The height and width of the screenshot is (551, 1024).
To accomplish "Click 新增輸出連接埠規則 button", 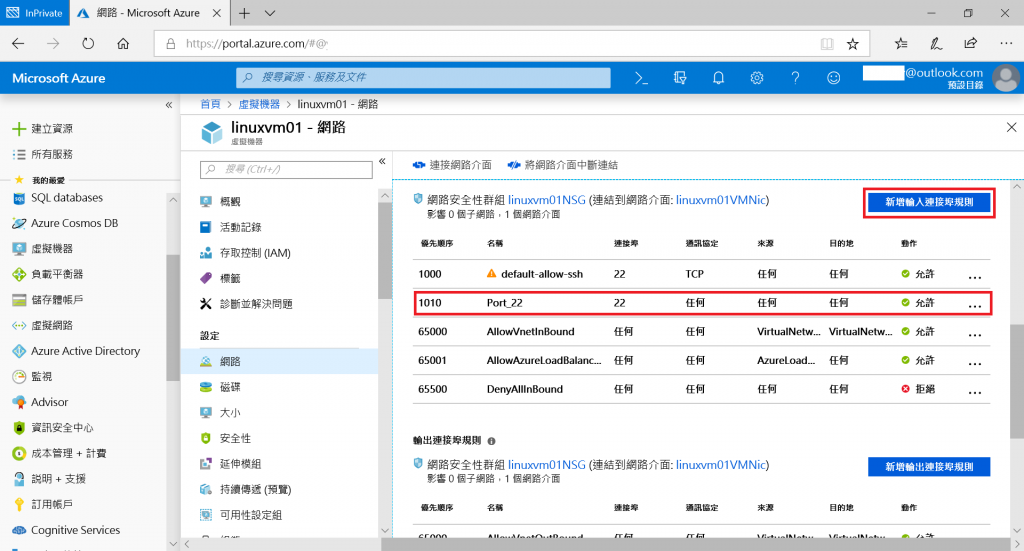I will (x=929, y=467).
